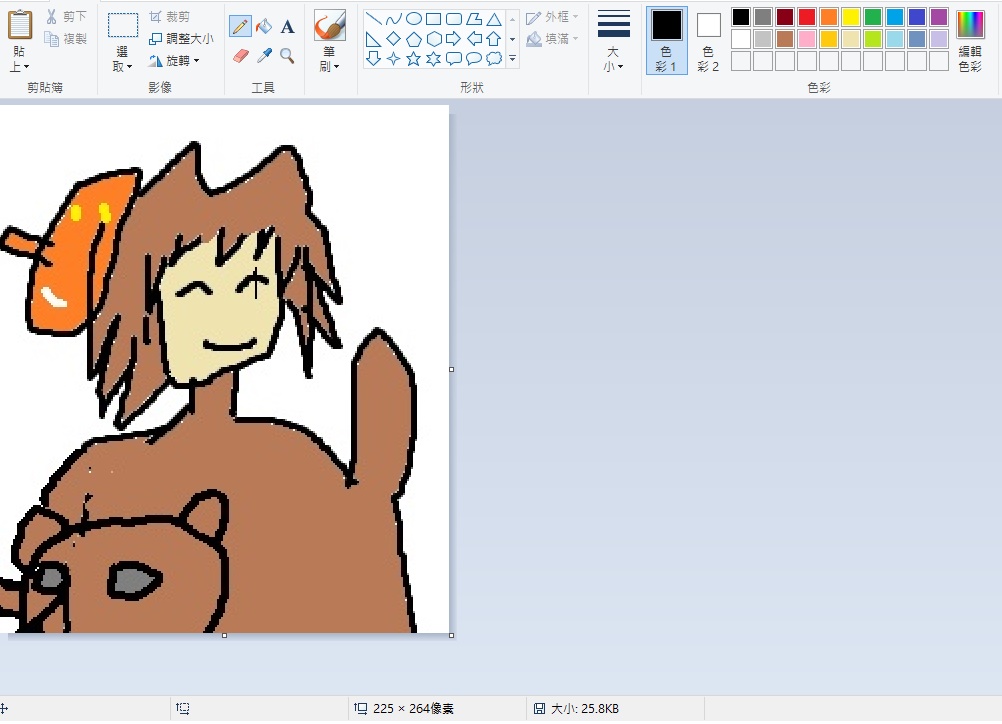The image size is (1002, 724).
Task: Choose the Triangle shape
Action: 493,19
